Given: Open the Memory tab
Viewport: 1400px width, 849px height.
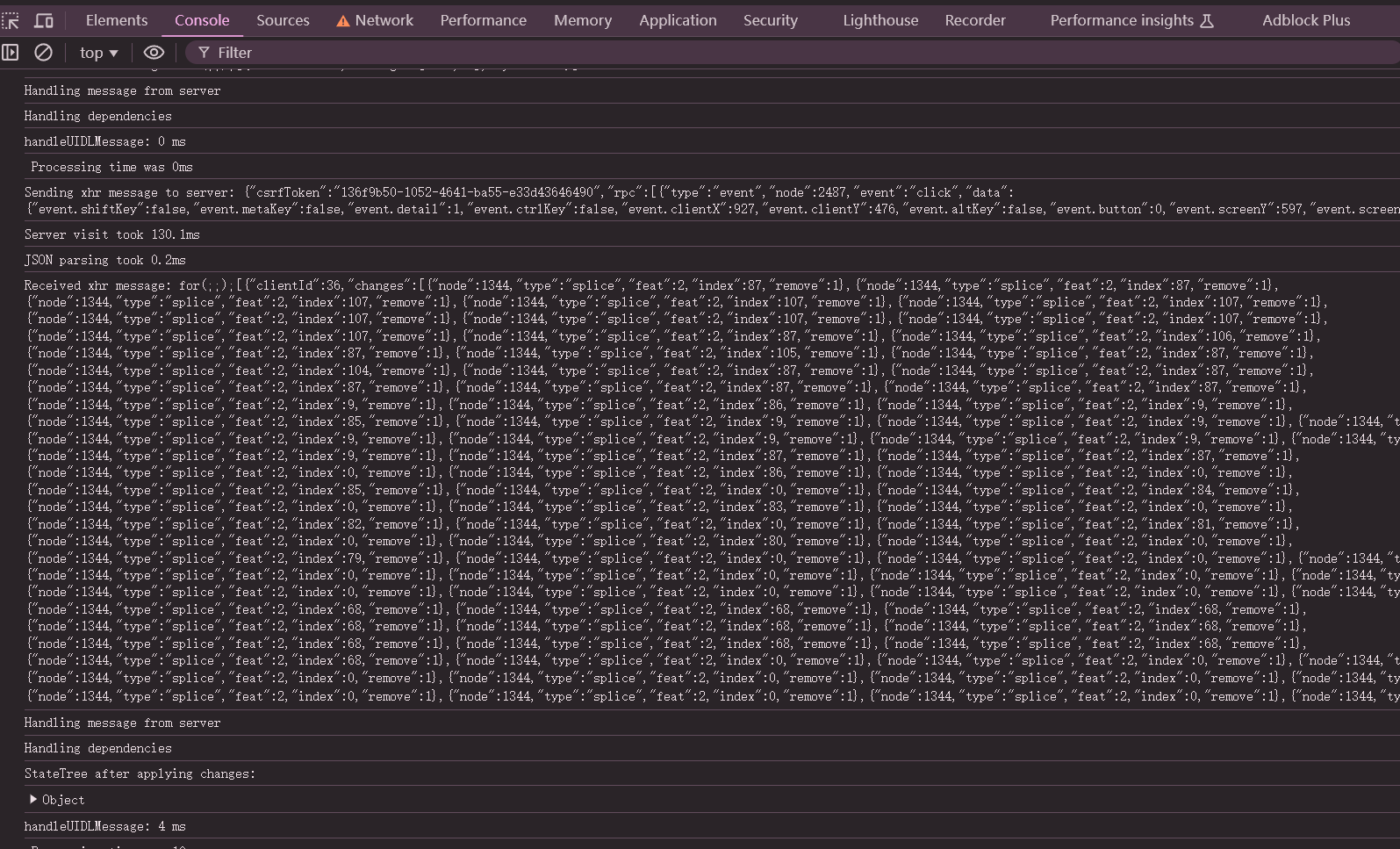Looking at the screenshot, I should [583, 20].
